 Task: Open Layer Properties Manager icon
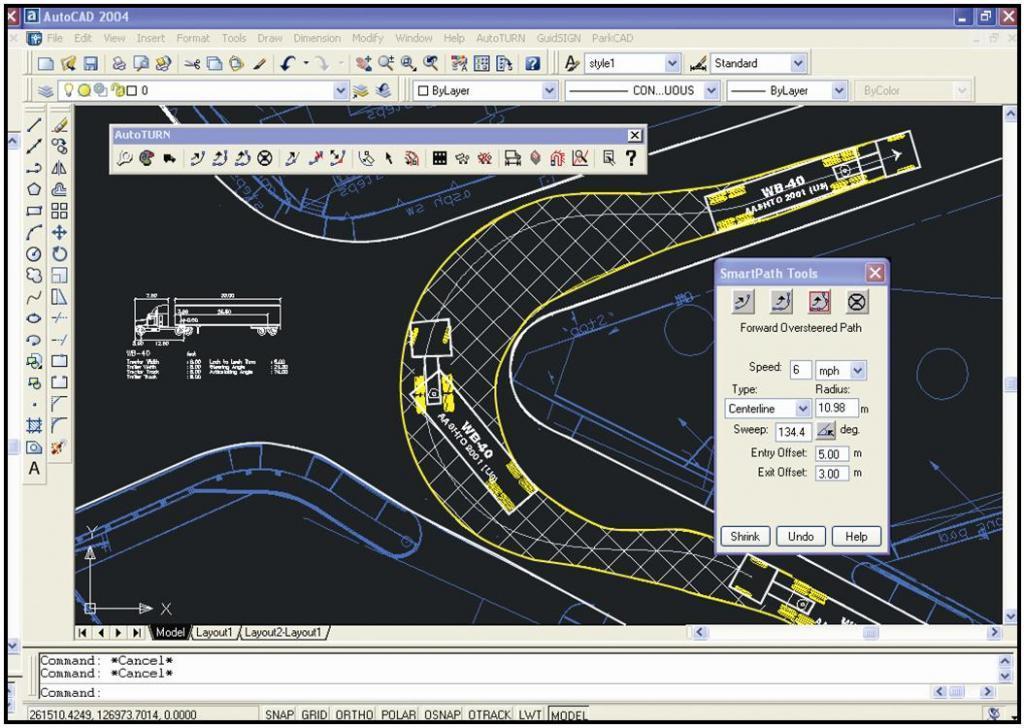point(45,91)
